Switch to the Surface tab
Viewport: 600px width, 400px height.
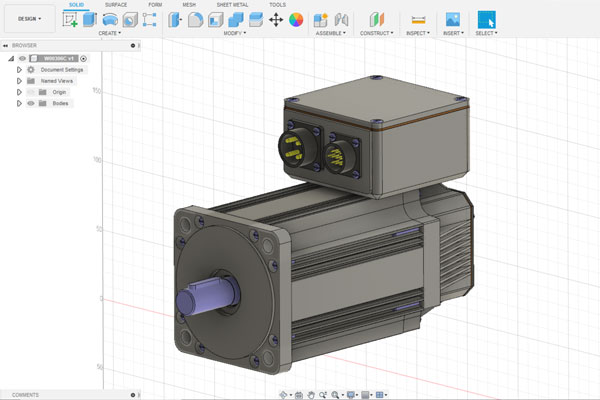116,5
